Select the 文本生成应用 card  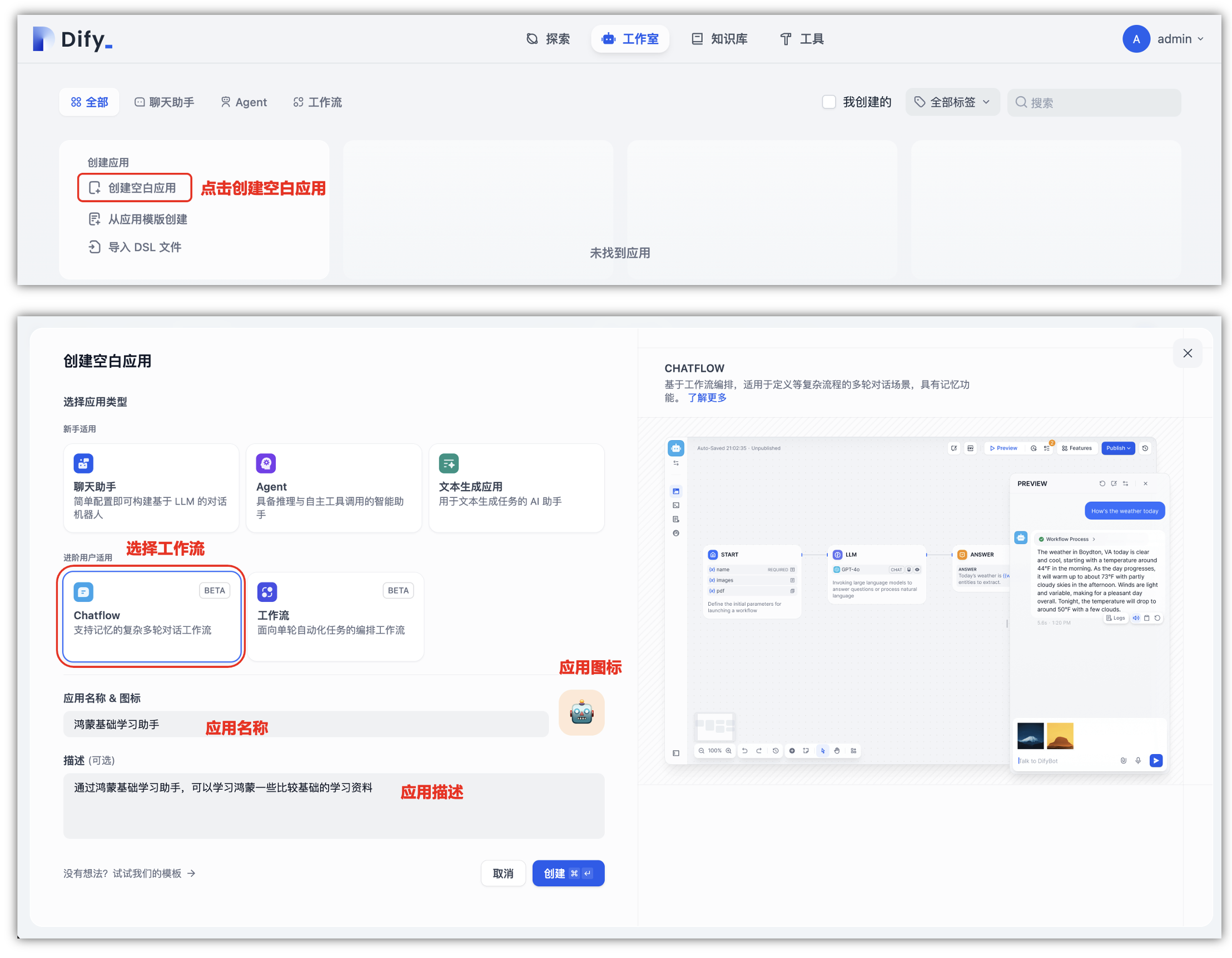516,488
